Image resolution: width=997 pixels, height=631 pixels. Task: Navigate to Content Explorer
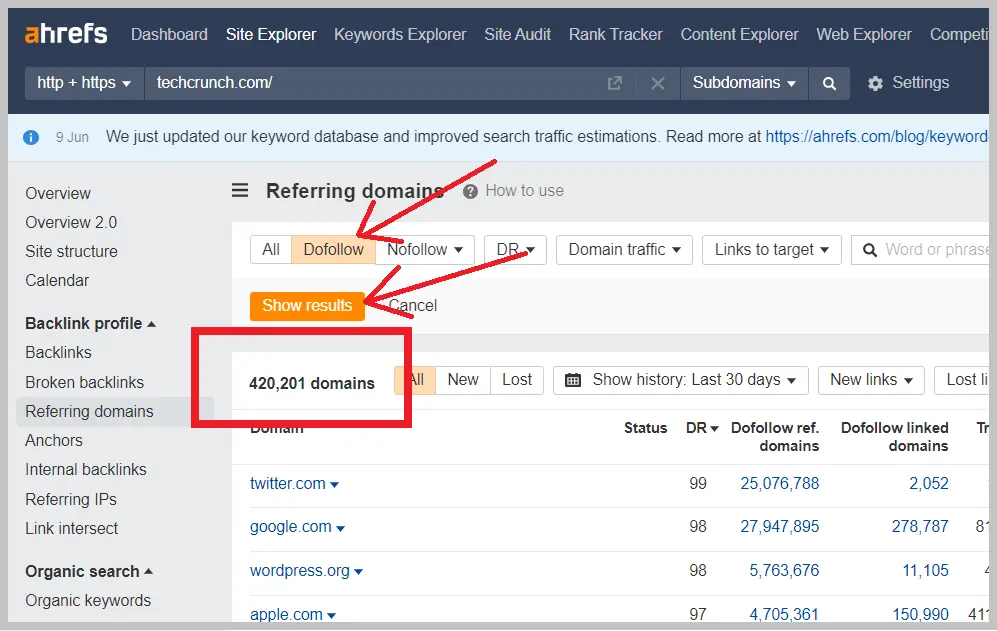(739, 34)
